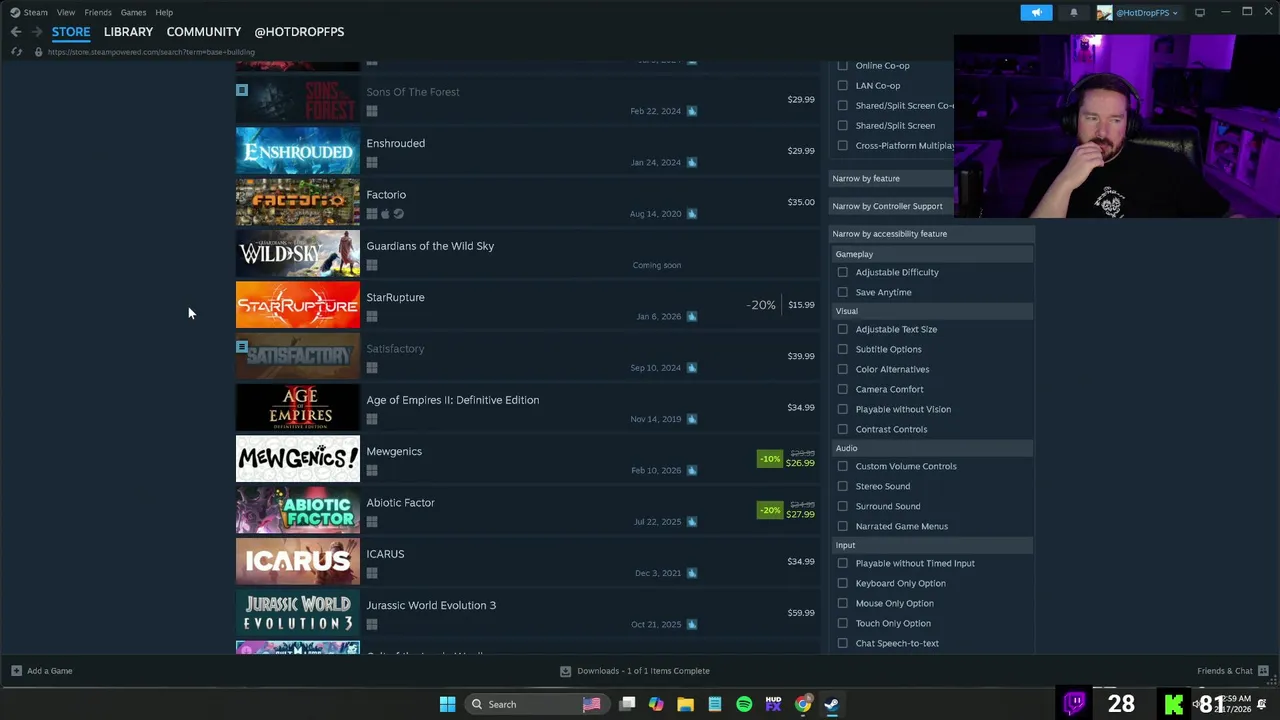Click the wishlist icon on Sons Of The Forest

pyautogui.click(x=242, y=90)
